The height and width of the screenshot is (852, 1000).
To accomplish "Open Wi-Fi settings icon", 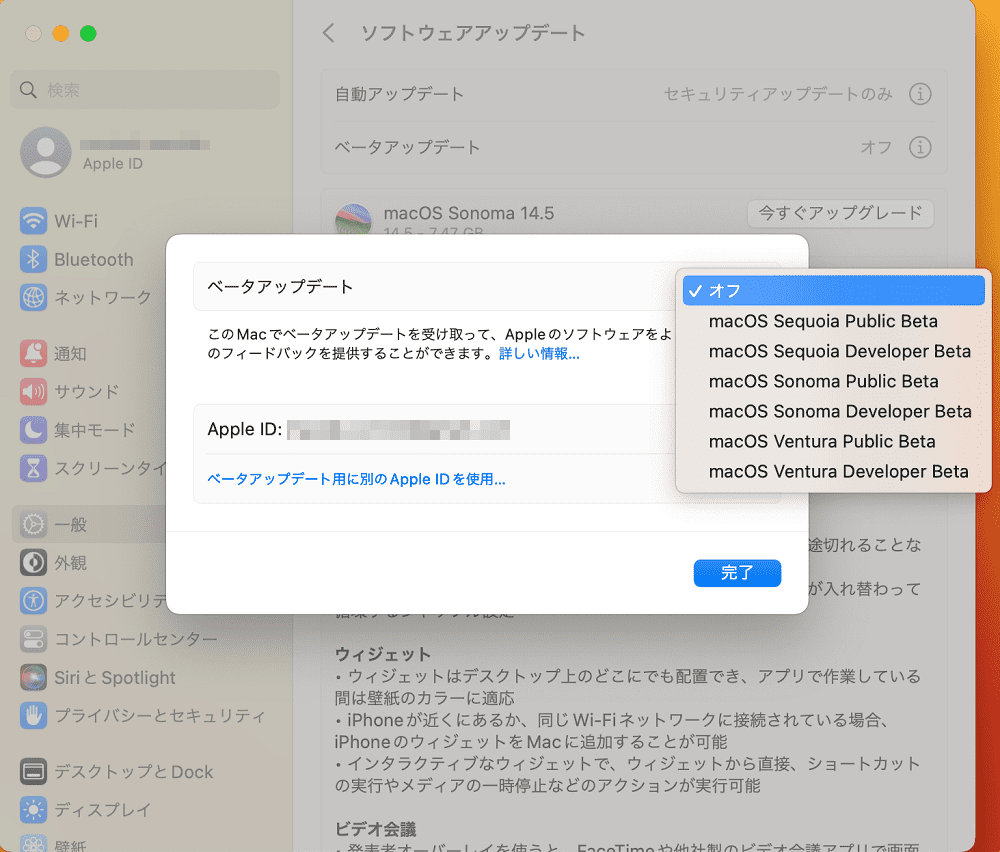I will click(x=33, y=221).
